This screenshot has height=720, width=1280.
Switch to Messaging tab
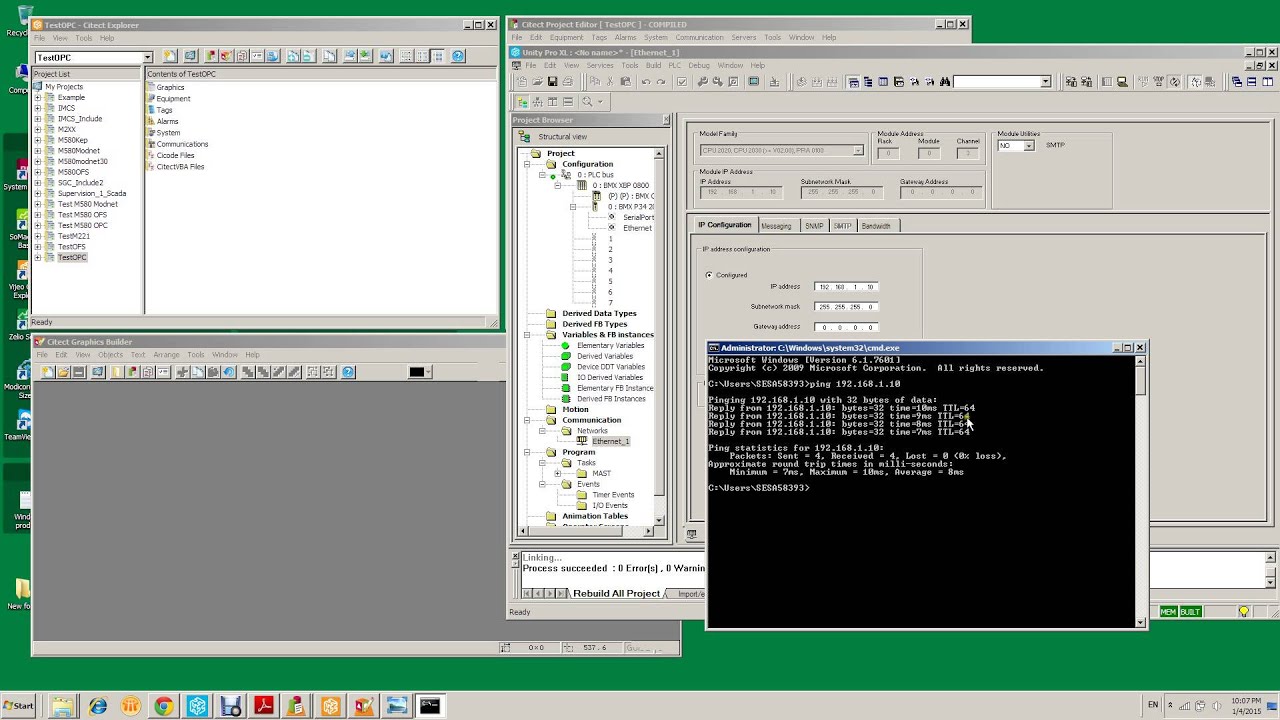coord(776,226)
